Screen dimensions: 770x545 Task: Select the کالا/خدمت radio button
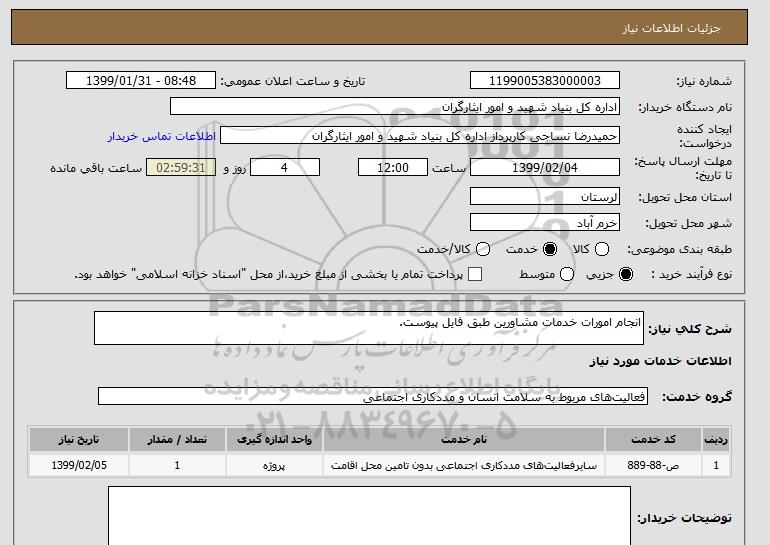tap(483, 249)
